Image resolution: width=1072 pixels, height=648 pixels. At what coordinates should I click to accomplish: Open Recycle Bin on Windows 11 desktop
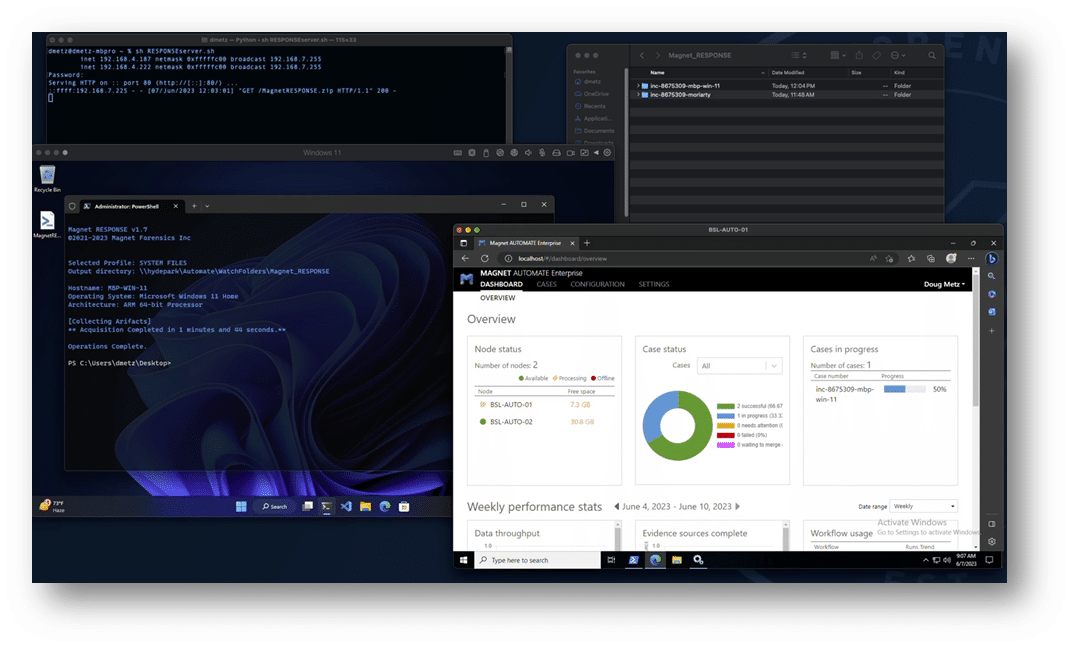click(47, 178)
